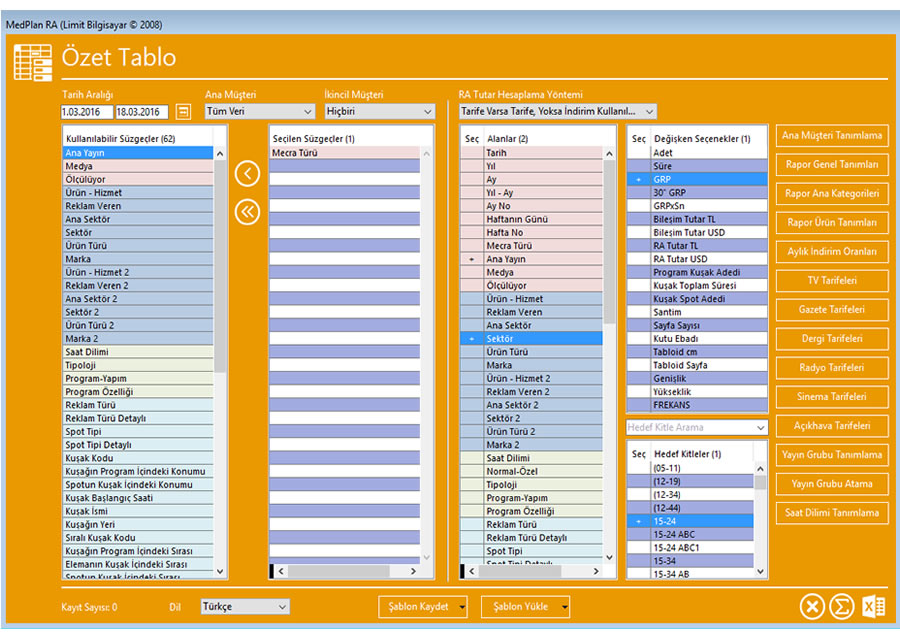Image resolution: width=900 pixels, height=638 pixels.
Task: Toggle selection mark beside Sektör in Alanlar
Action: click(471, 339)
